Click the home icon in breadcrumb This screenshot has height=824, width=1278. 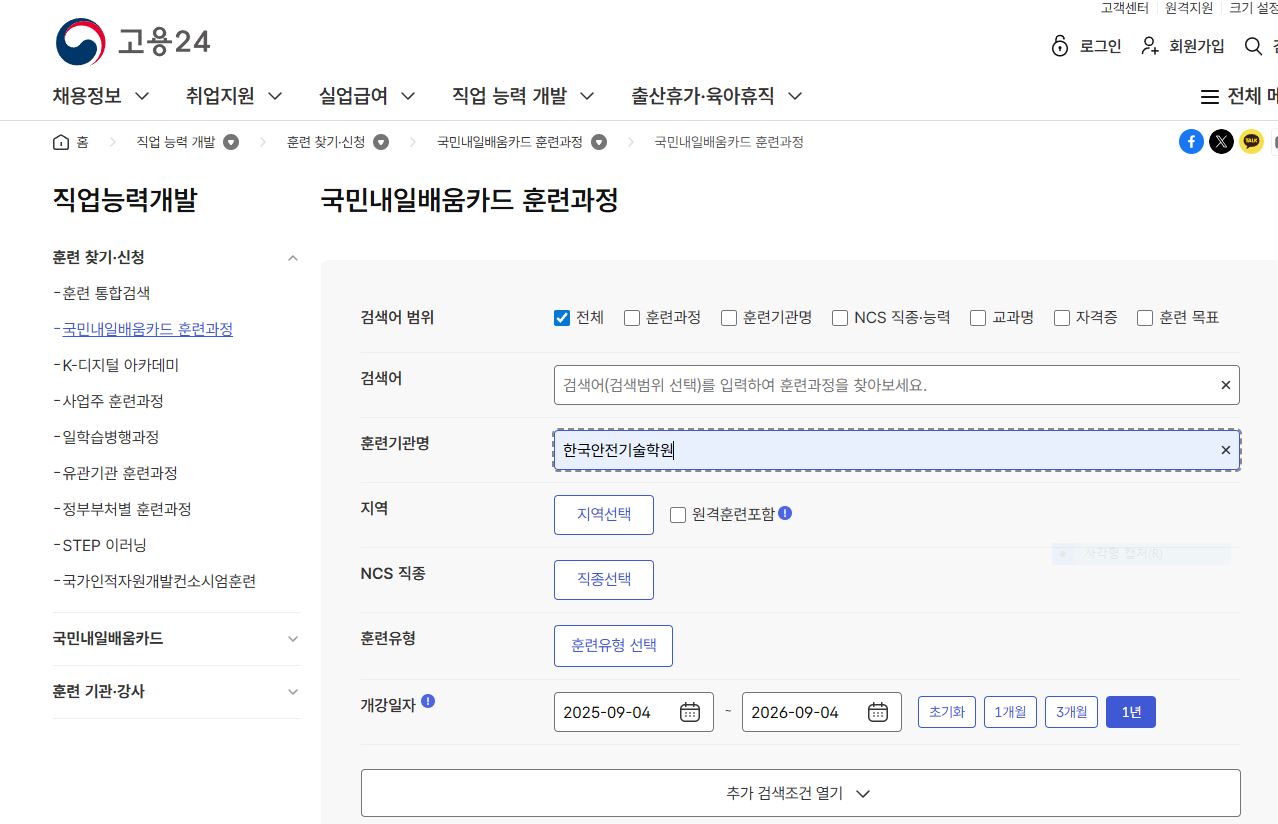61,142
